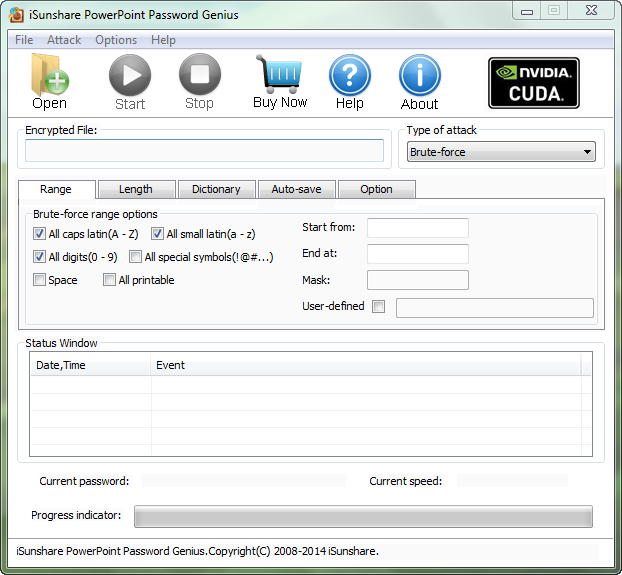Click the Stop icon in toolbar

200,75
